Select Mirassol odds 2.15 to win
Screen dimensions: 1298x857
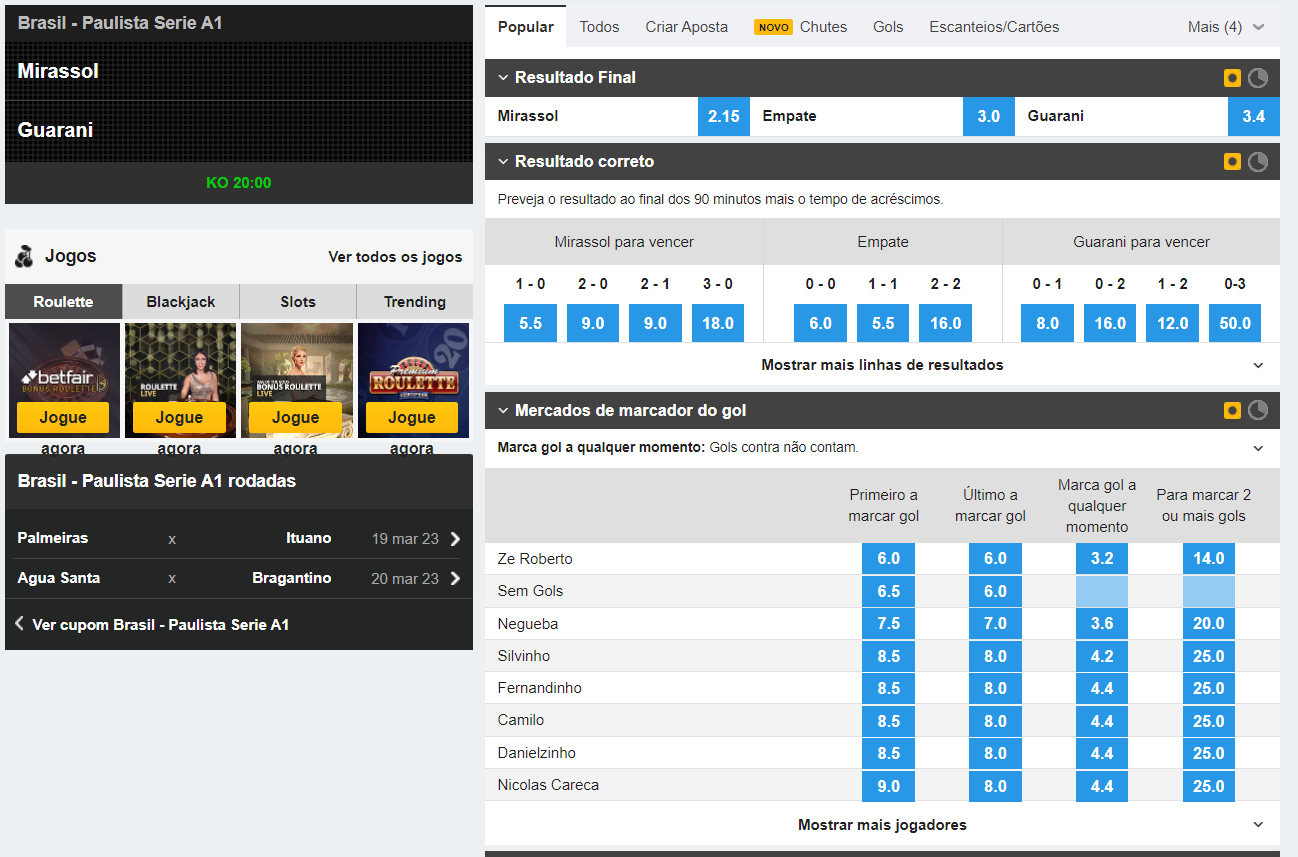(x=723, y=117)
